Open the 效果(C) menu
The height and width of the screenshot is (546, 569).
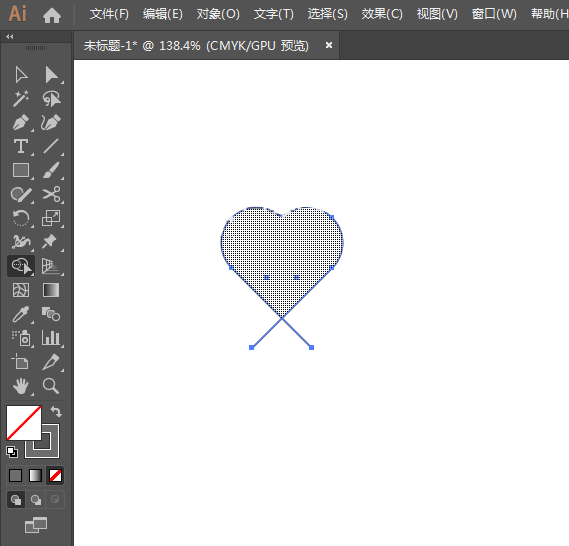382,15
